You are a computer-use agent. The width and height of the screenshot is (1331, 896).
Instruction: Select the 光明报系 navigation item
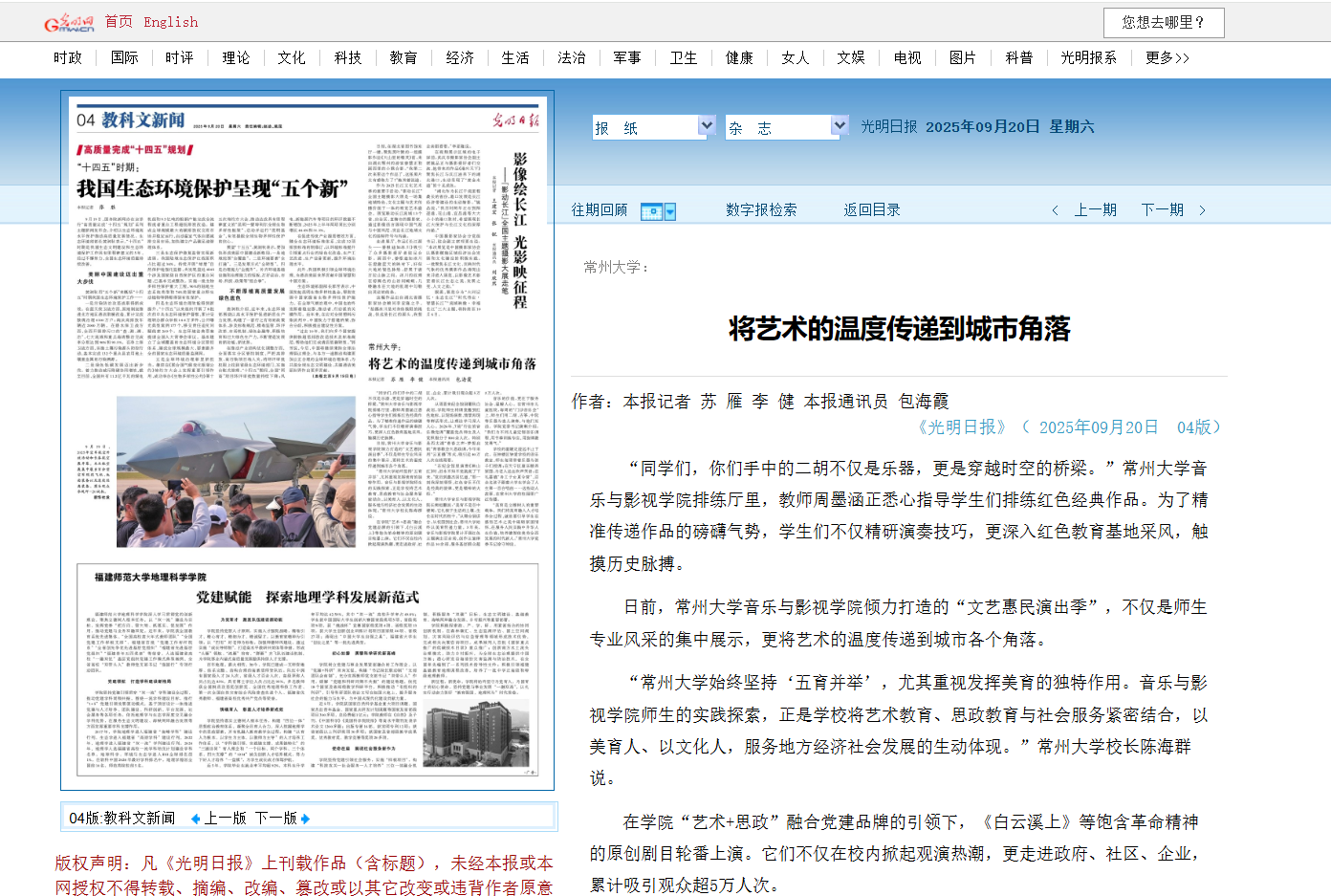point(1088,58)
